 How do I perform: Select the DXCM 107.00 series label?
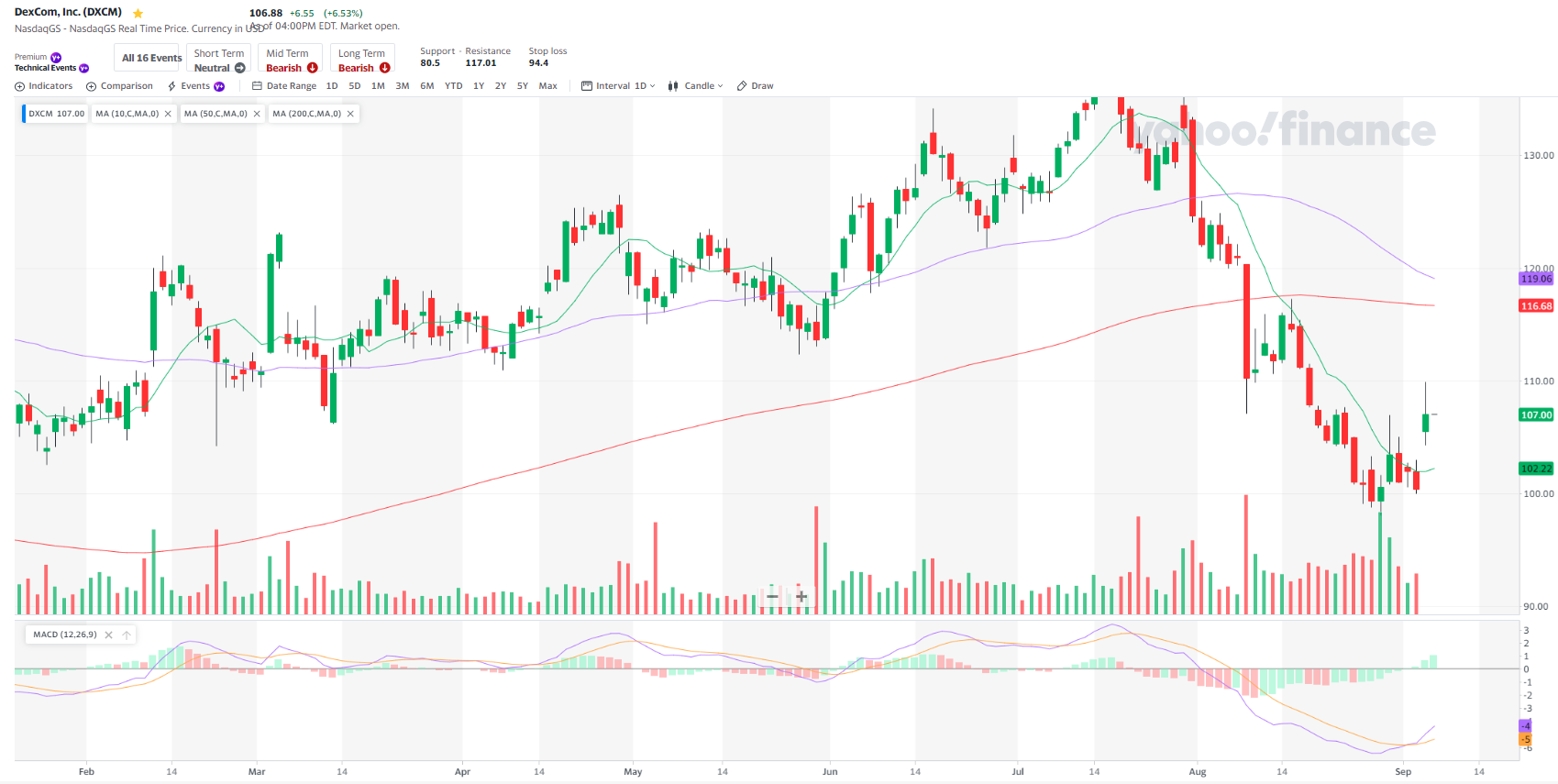click(56, 114)
